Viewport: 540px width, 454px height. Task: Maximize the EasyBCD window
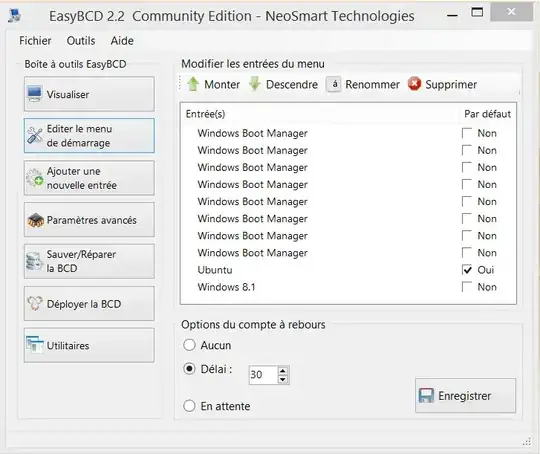477,12
